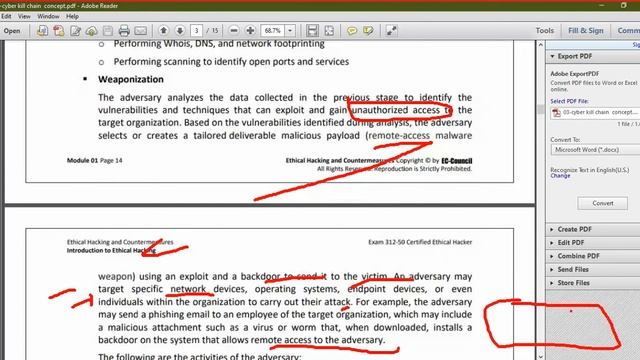Click the Convert file to PDF icon
The image size is (640, 360).
tap(42, 31)
